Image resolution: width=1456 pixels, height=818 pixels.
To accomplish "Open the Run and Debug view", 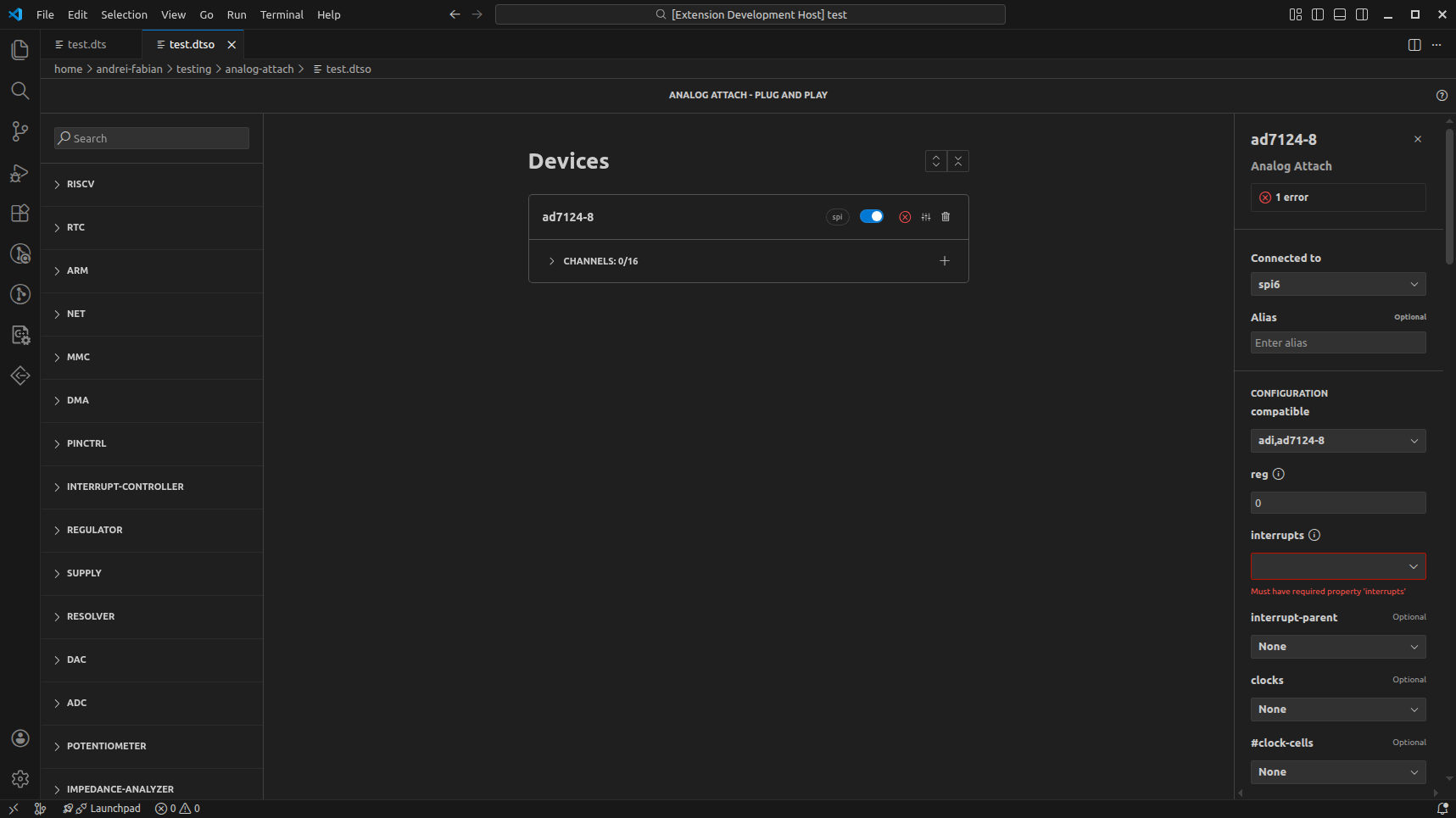I will (20, 172).
